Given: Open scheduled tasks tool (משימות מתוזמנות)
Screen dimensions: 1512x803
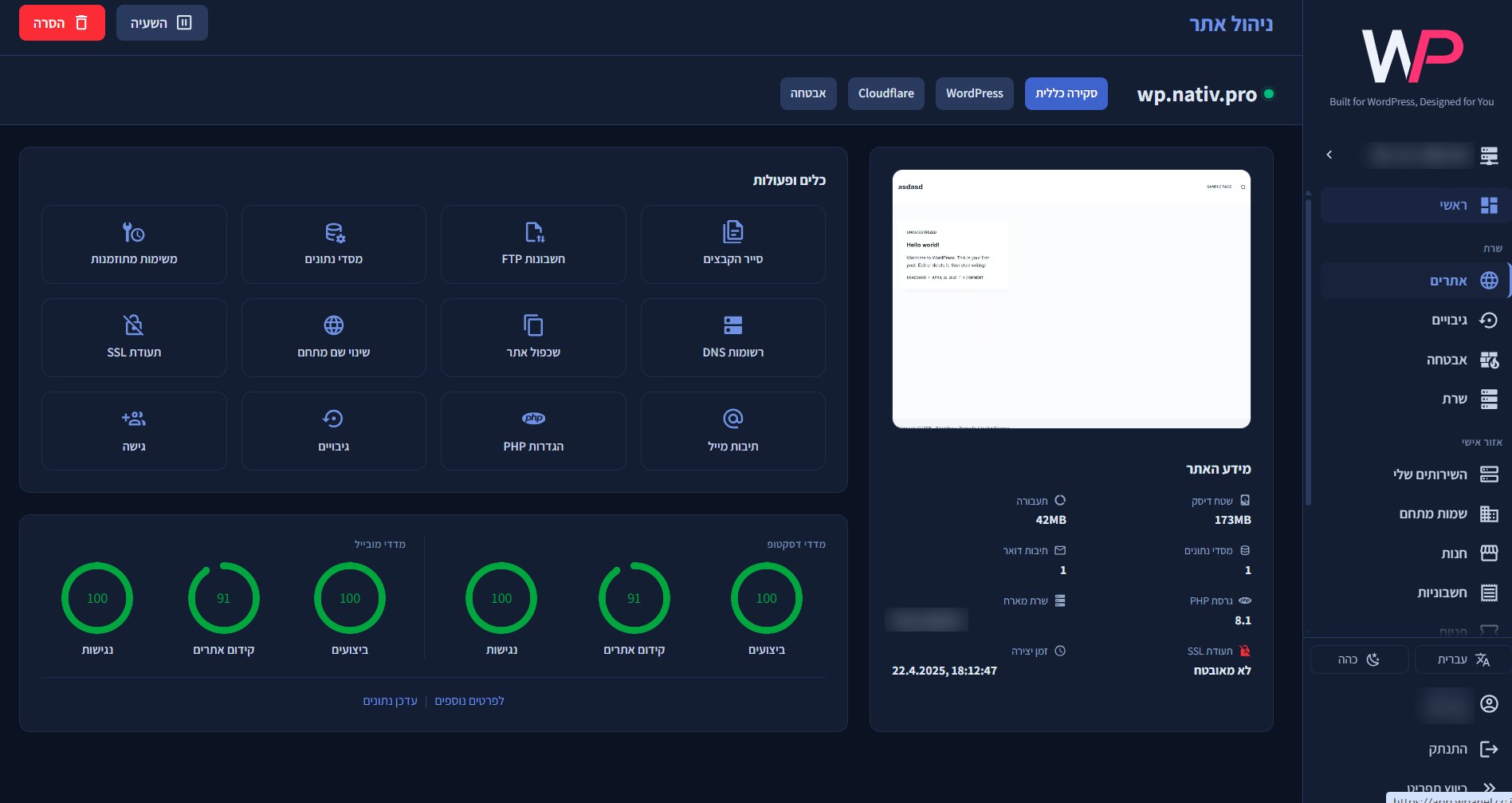Looking at the screenshot, I should 134,244.
